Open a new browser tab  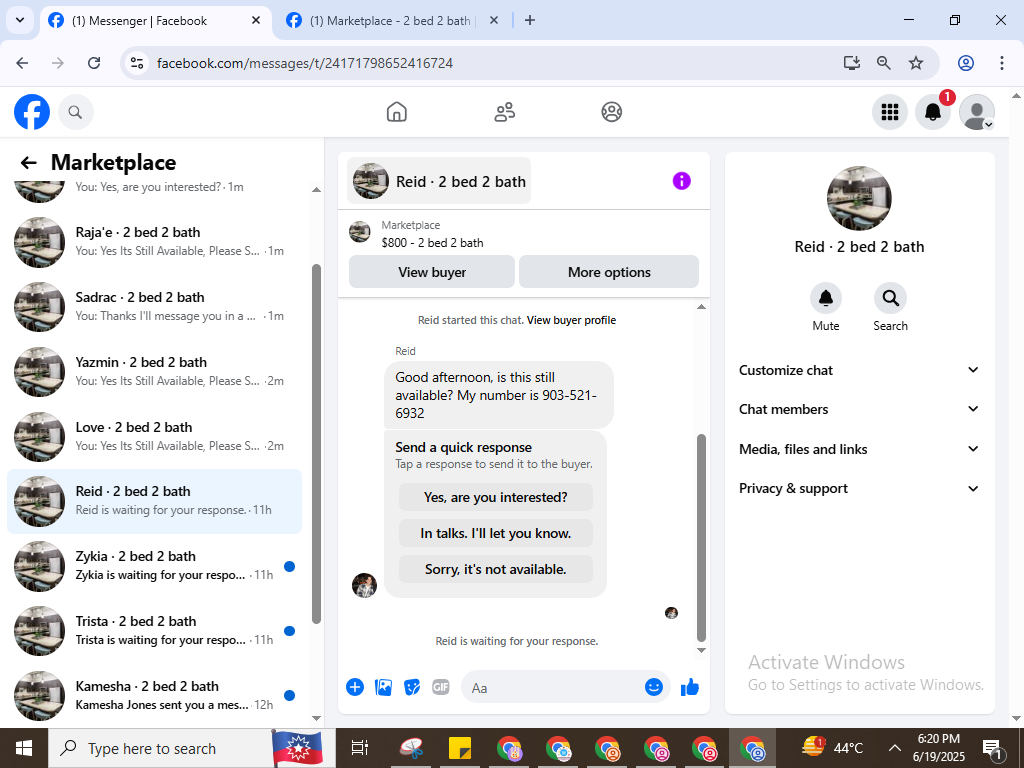click(x=530, y=20)
